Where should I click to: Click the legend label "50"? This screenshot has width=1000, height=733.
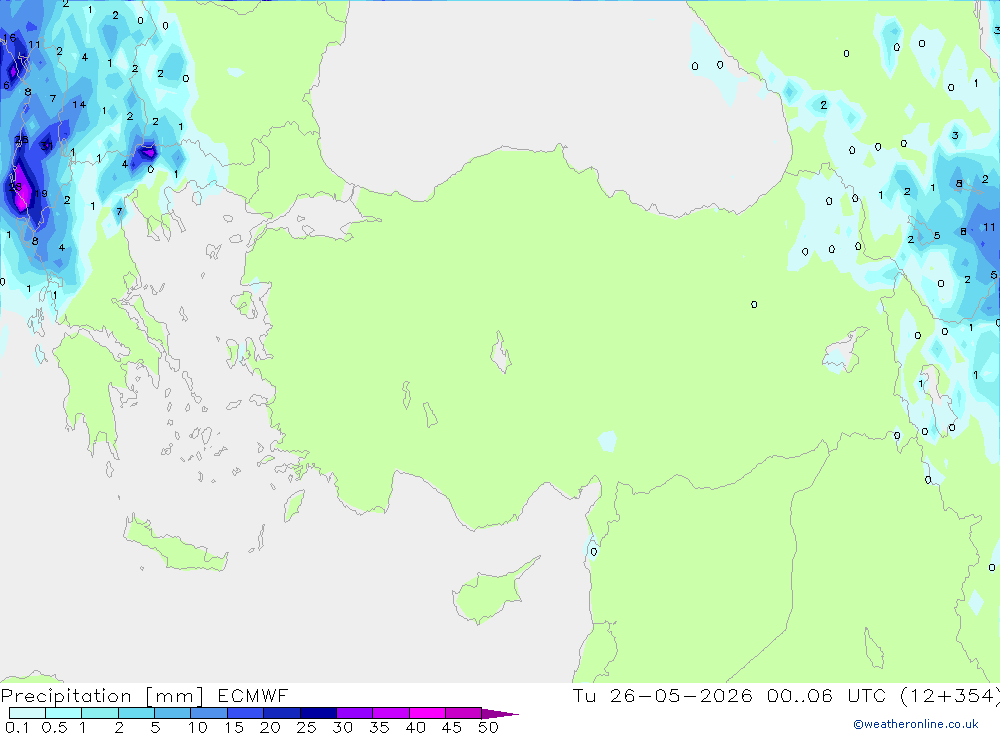(x=488, y=727)
